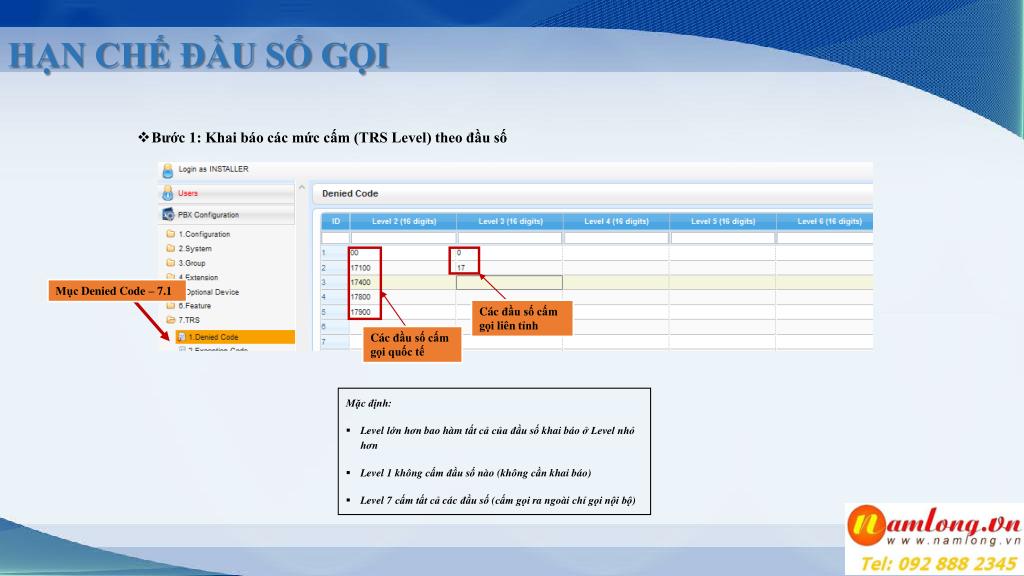The width and height of the screenshot is (1024, 576).
Task: Open the Users menu label
Action: [x=188, y=193]
